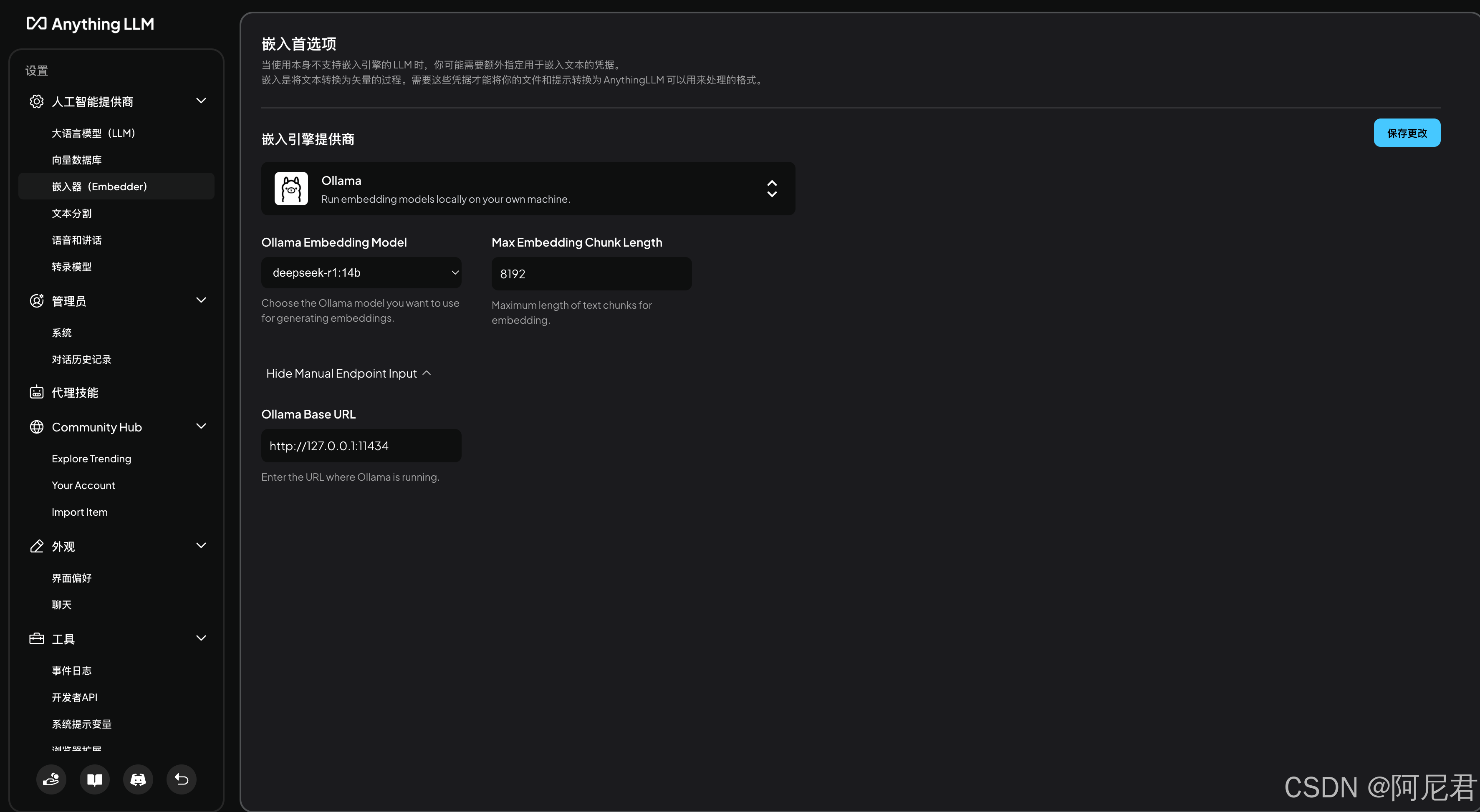1480x812 pixels.
Task: Select the 人工智能提供商 gear icon
Action: (x=36, y=101)
